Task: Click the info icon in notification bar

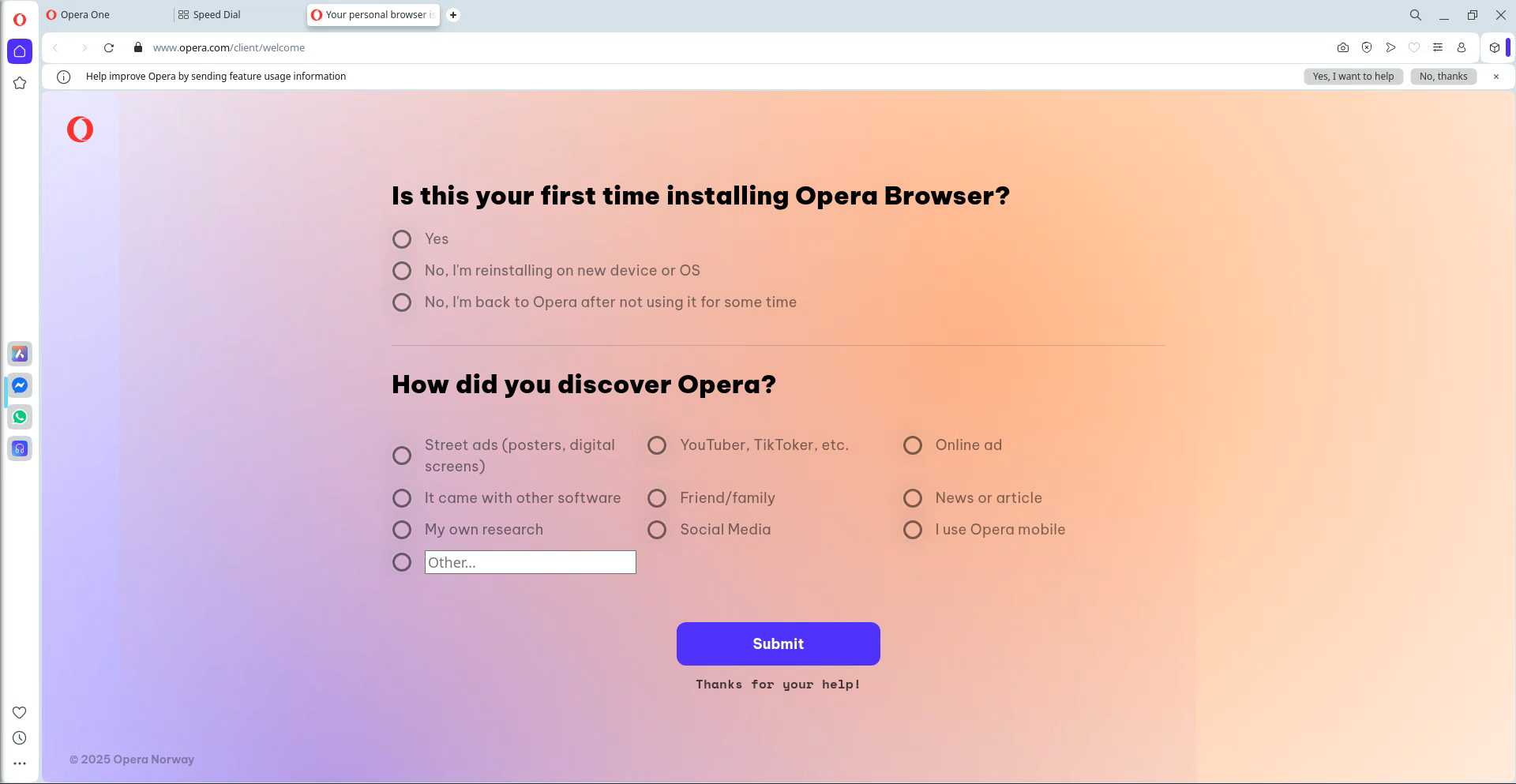Action: pyautogui.click(x=64, y=77)
